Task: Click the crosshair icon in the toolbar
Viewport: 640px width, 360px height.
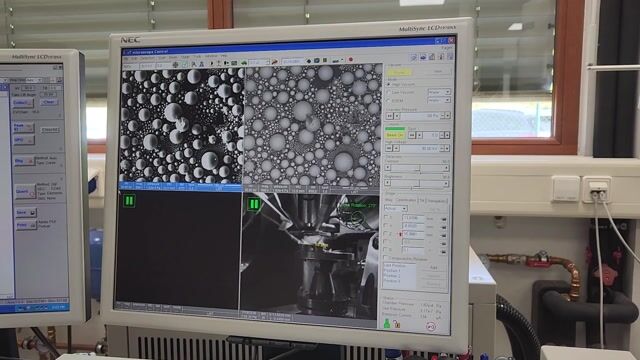Action: click(x=176, y=65)
